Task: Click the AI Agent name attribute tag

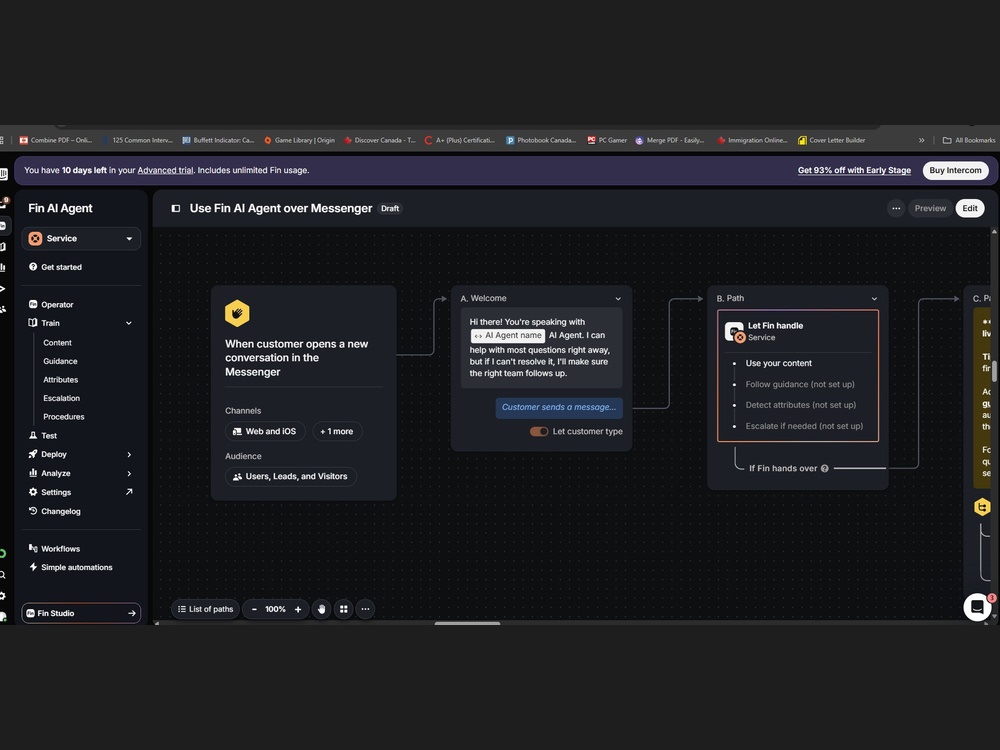Action: click(x=508, y=335)
